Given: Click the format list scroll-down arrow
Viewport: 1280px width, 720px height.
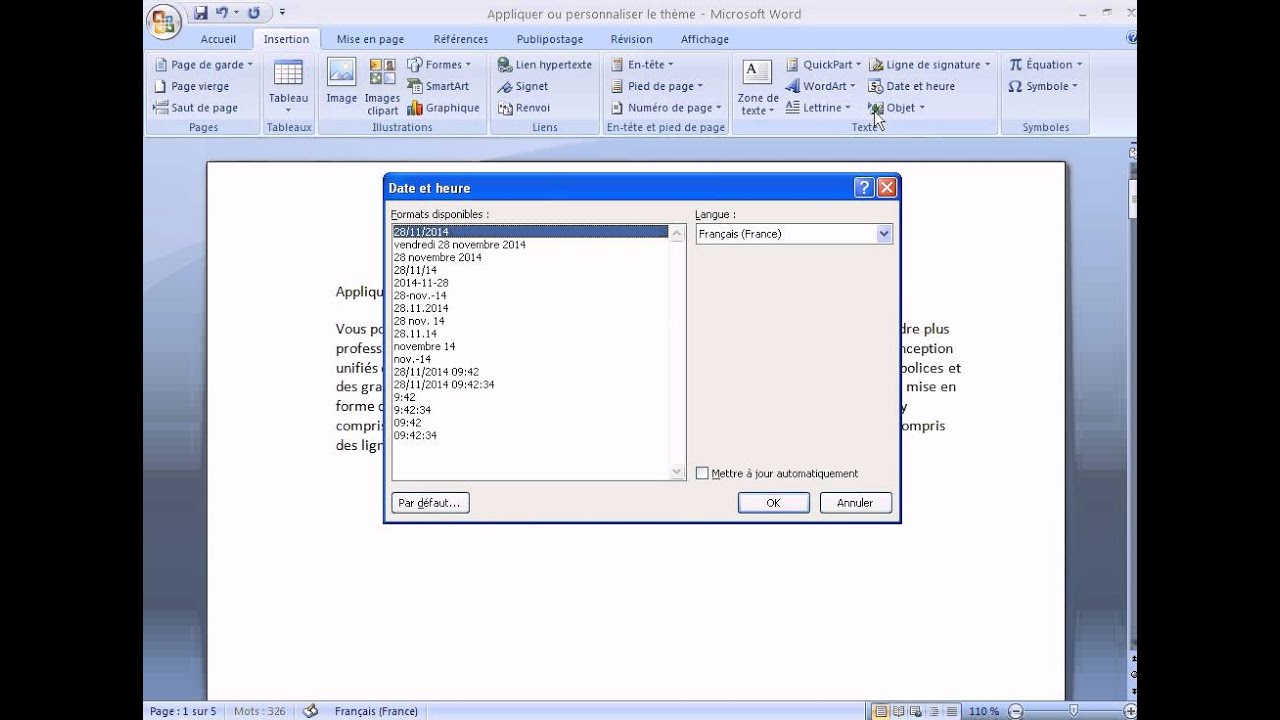Looking at the screenshot, I should click(677, 473).
